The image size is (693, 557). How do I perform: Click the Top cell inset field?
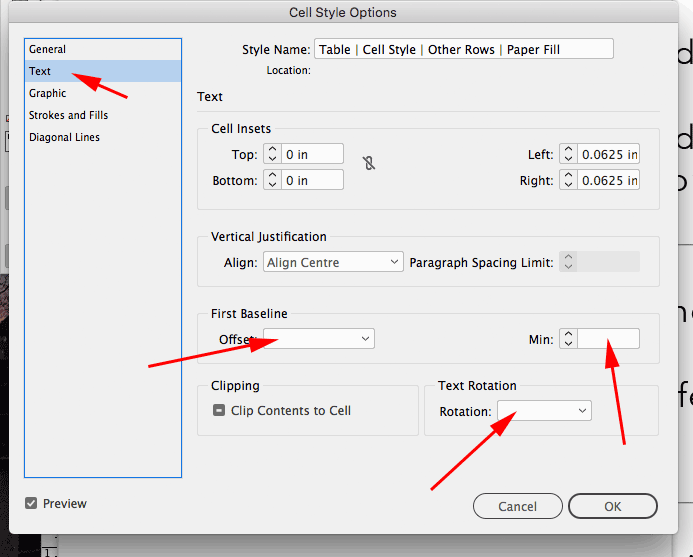312,154
